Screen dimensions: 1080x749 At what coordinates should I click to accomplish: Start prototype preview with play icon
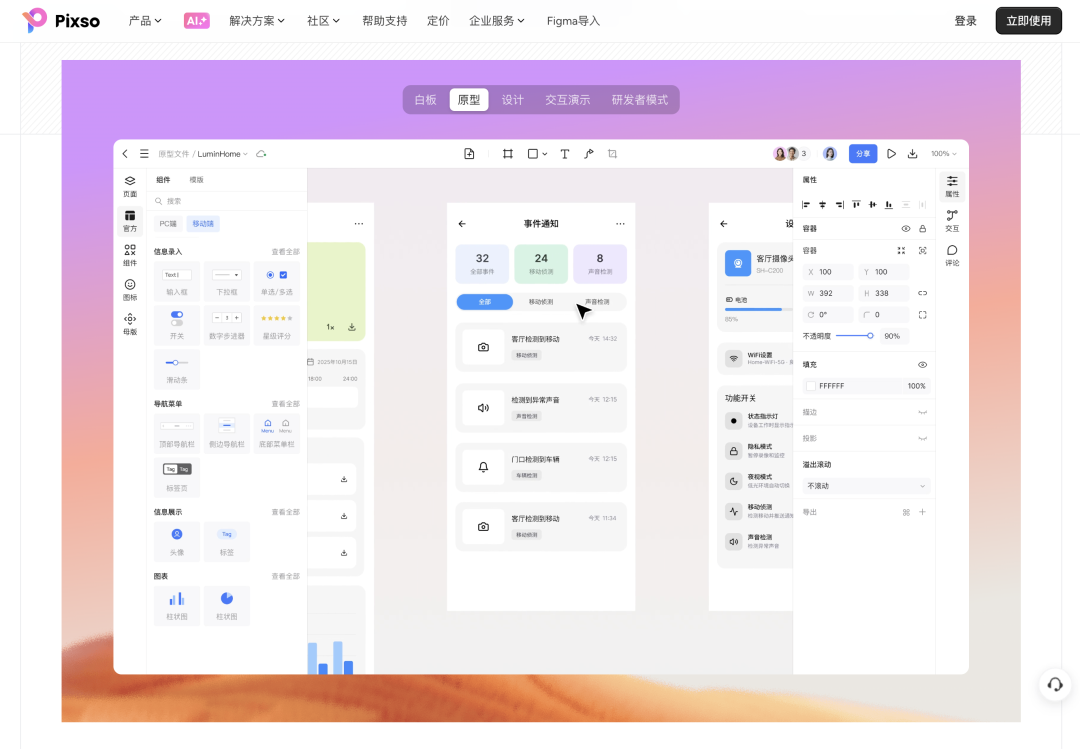click(891, 154)
